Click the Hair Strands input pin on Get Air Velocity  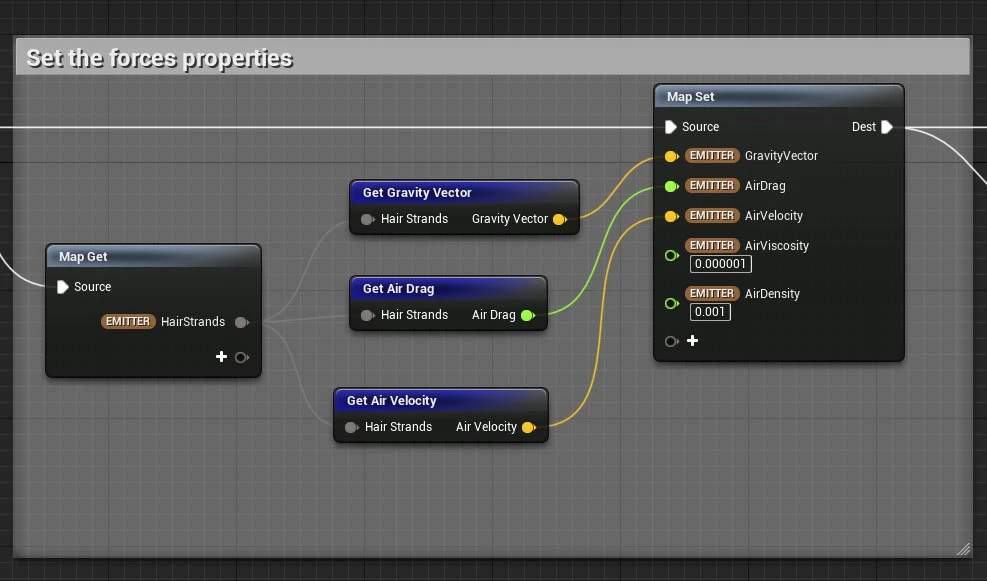point(352,427)
